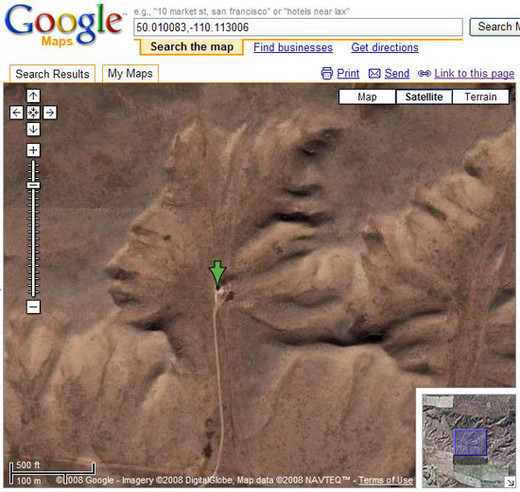Image resolution: width=520 pixels, height=492 pixels.
Task: Click the center return-to-last-result button
Action: 33,113
